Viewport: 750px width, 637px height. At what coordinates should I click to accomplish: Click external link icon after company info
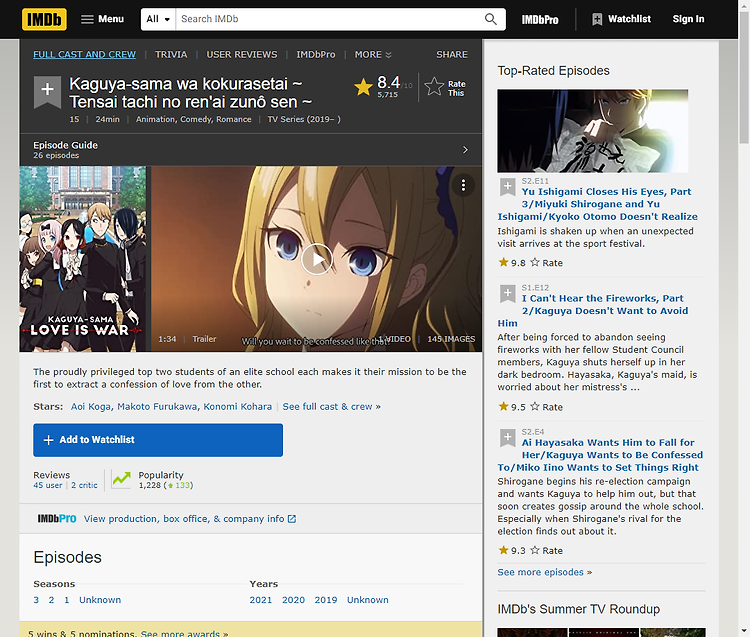coord(292,519)
